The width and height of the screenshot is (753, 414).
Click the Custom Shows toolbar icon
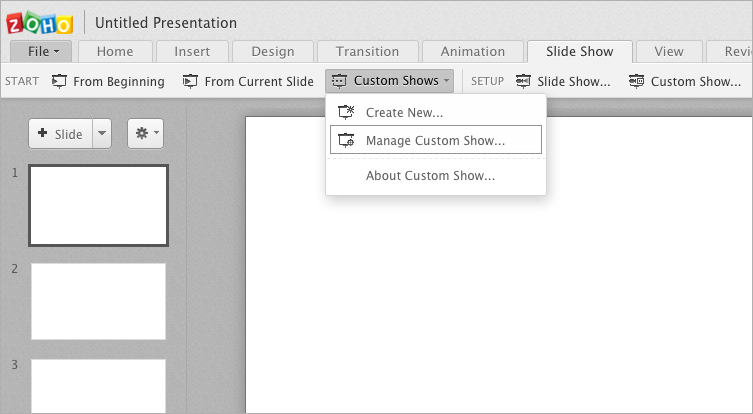point(340,81)
